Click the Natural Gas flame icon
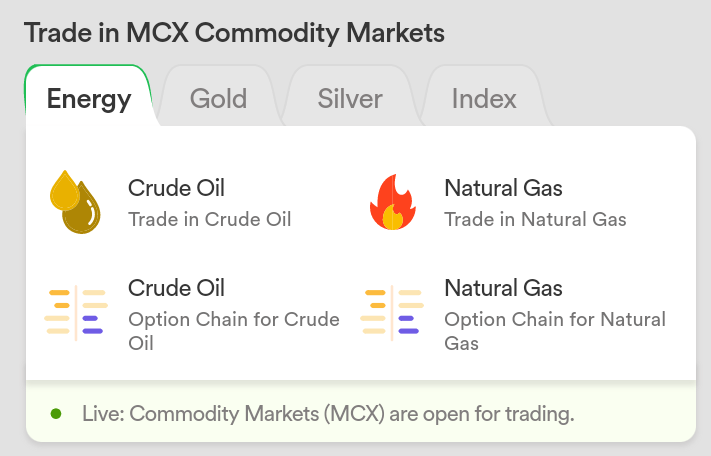 pos(393,202)
